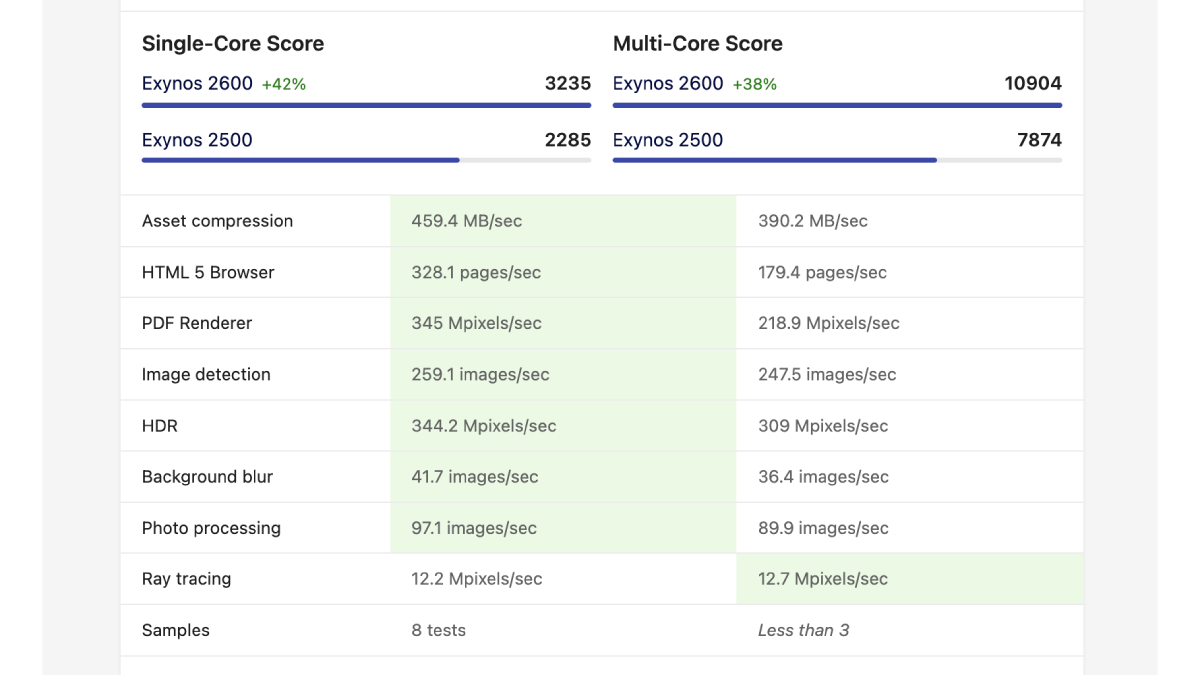Click the Less than 3 samples text
The height and width of the screenshot is (675, 1200).
click(x=804, y=630)
